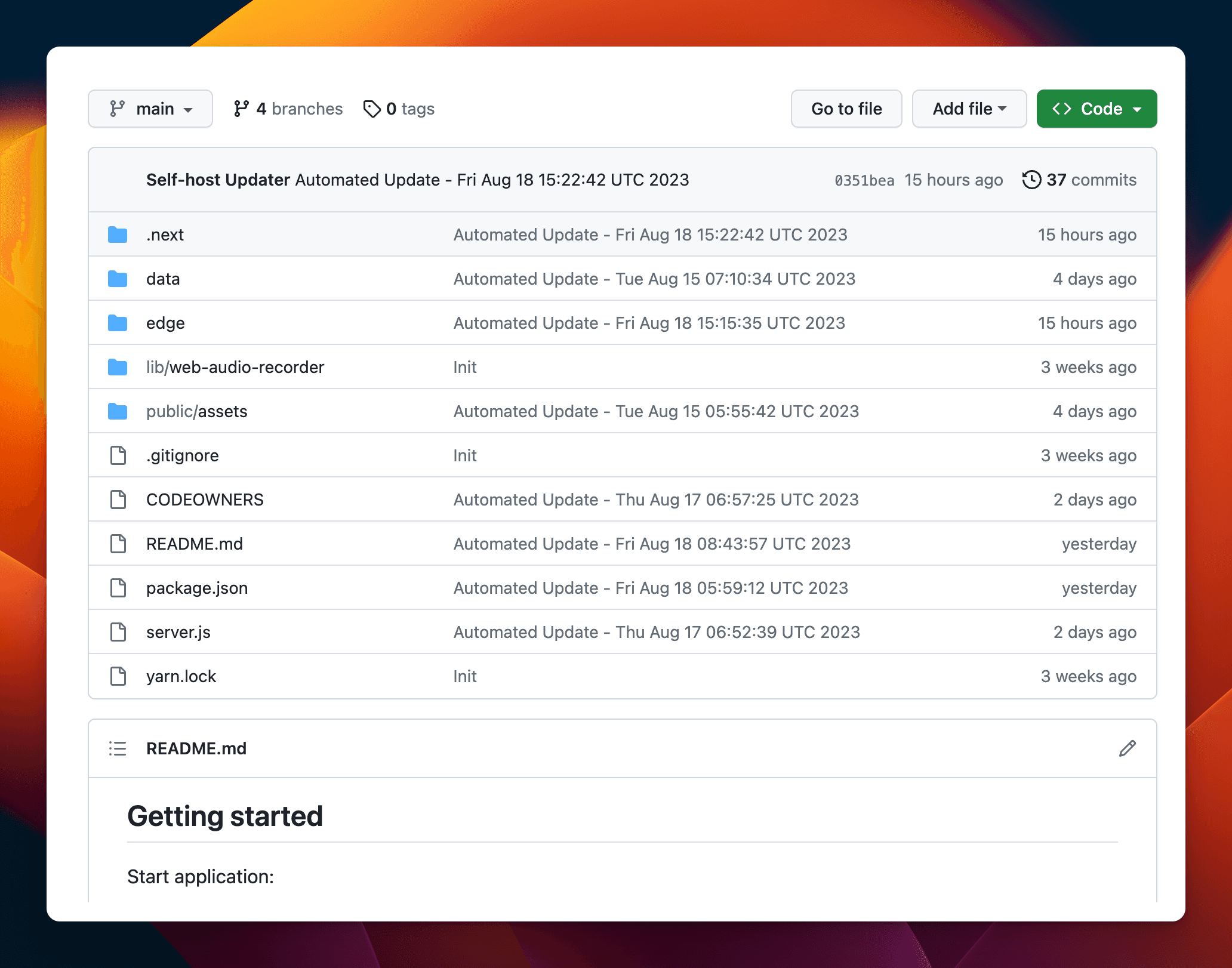Open commit hash 0351bea link
This screenshot has width=1232, height=968.
(864, 180)
